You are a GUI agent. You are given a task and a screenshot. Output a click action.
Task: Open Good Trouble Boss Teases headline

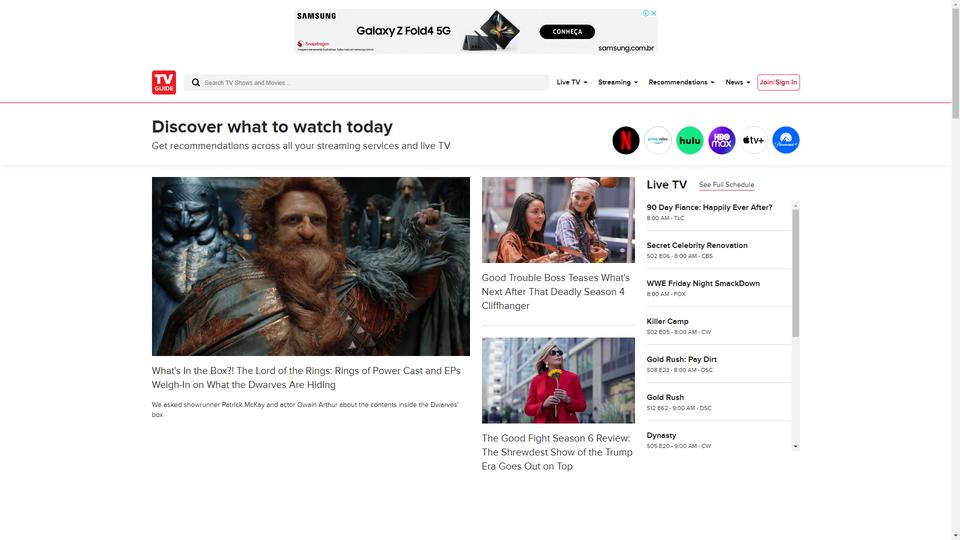(555, 291)
